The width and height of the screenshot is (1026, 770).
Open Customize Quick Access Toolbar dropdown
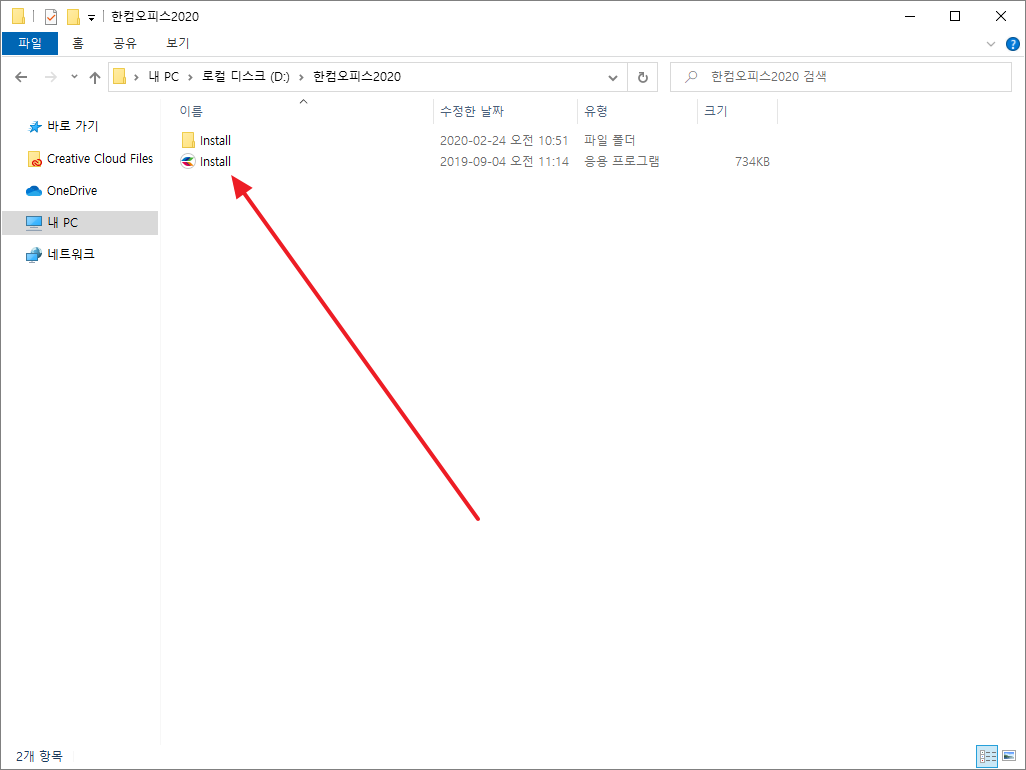point(91,17)
